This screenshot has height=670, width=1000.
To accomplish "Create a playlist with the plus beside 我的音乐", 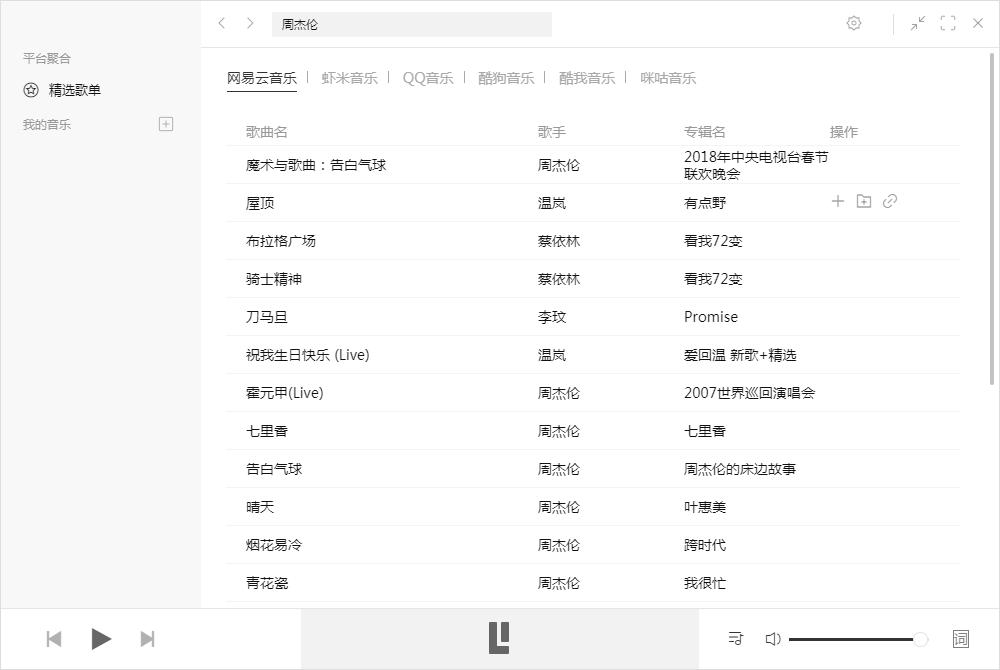I will [165, 123].
